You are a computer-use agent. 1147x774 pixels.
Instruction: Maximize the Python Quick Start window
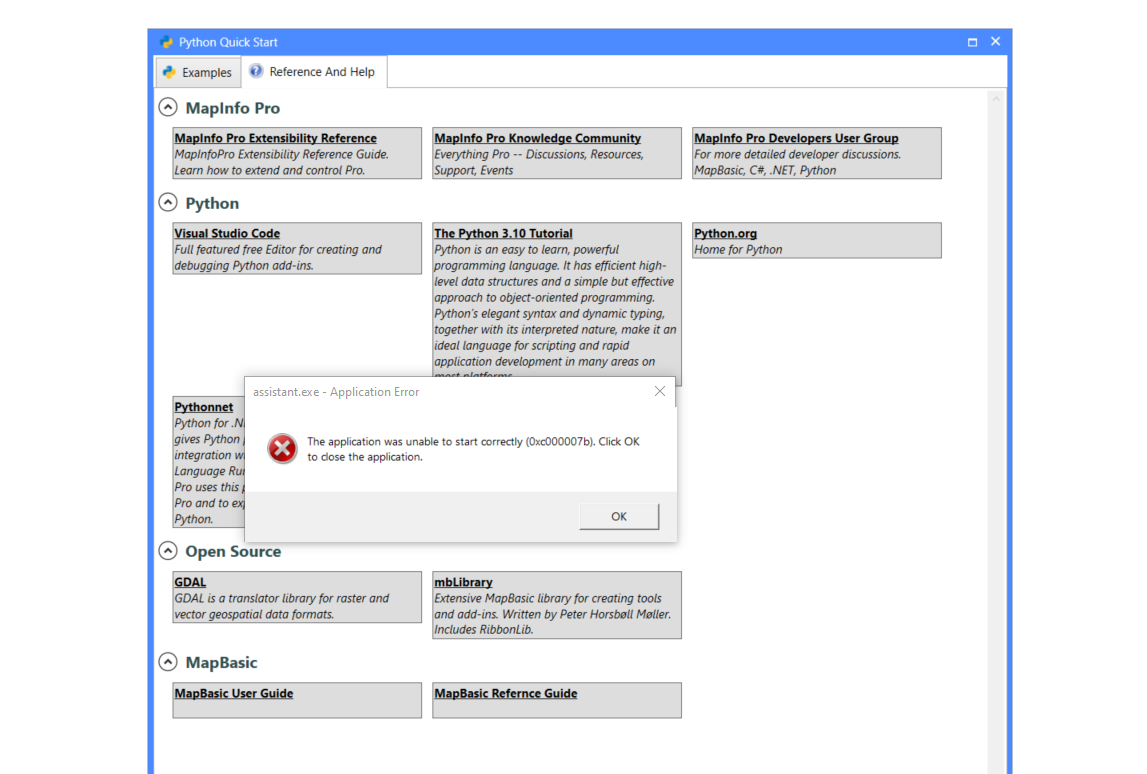972,42
